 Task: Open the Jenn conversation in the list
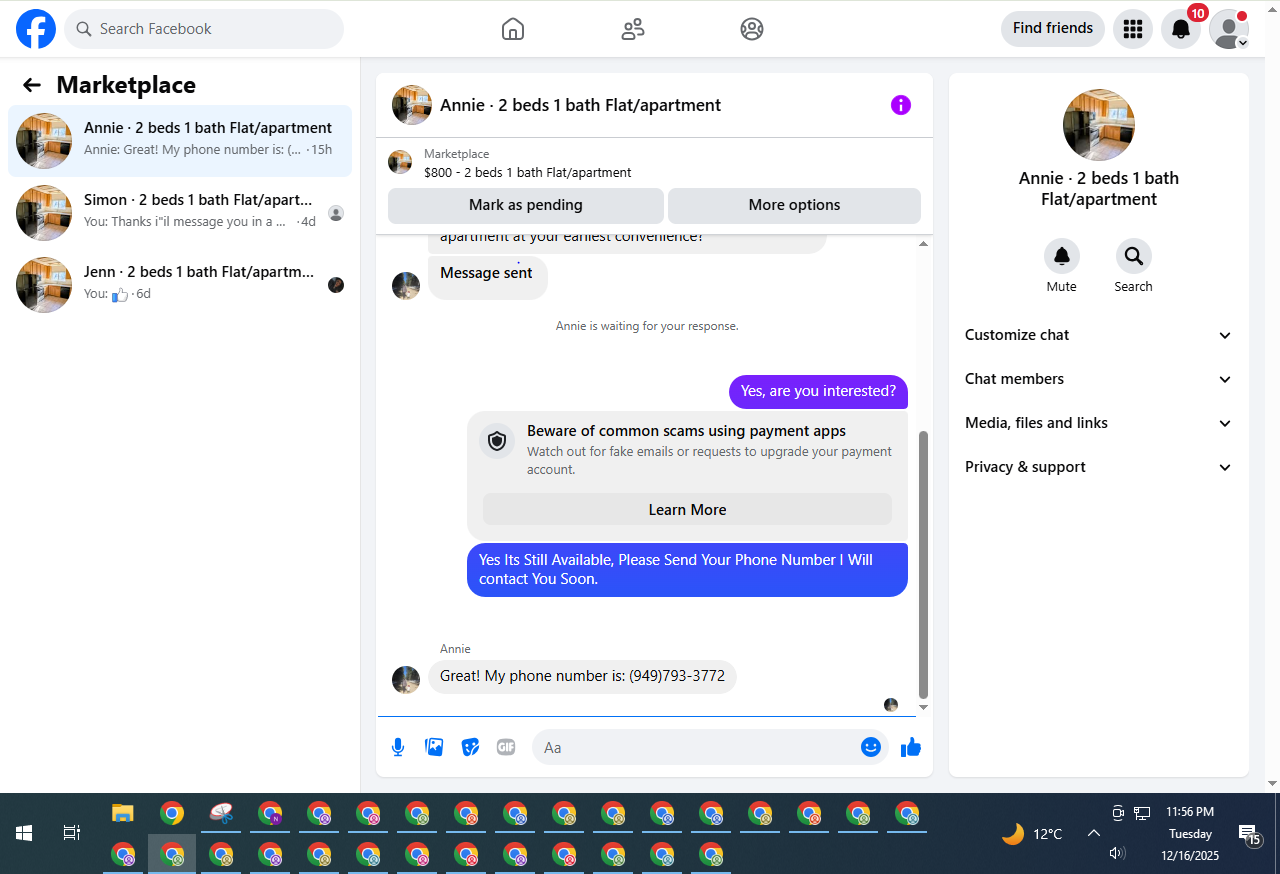(180, 285)
